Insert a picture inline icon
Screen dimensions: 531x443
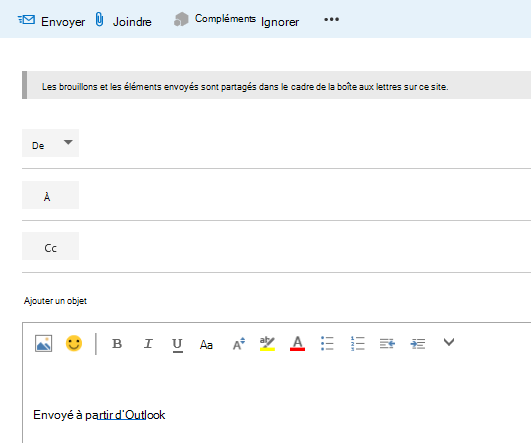[43, 343]
